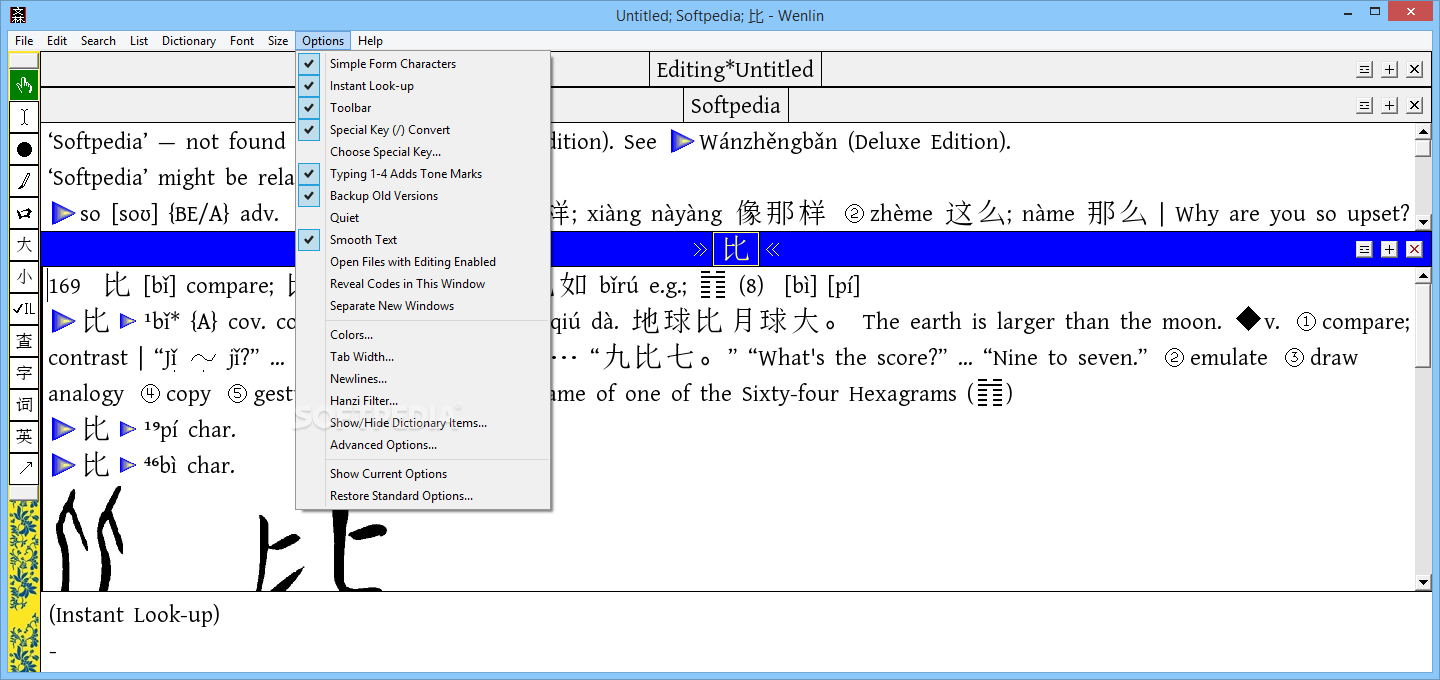
Task: Open the Edit menu
Action: [x=57, y=41]
